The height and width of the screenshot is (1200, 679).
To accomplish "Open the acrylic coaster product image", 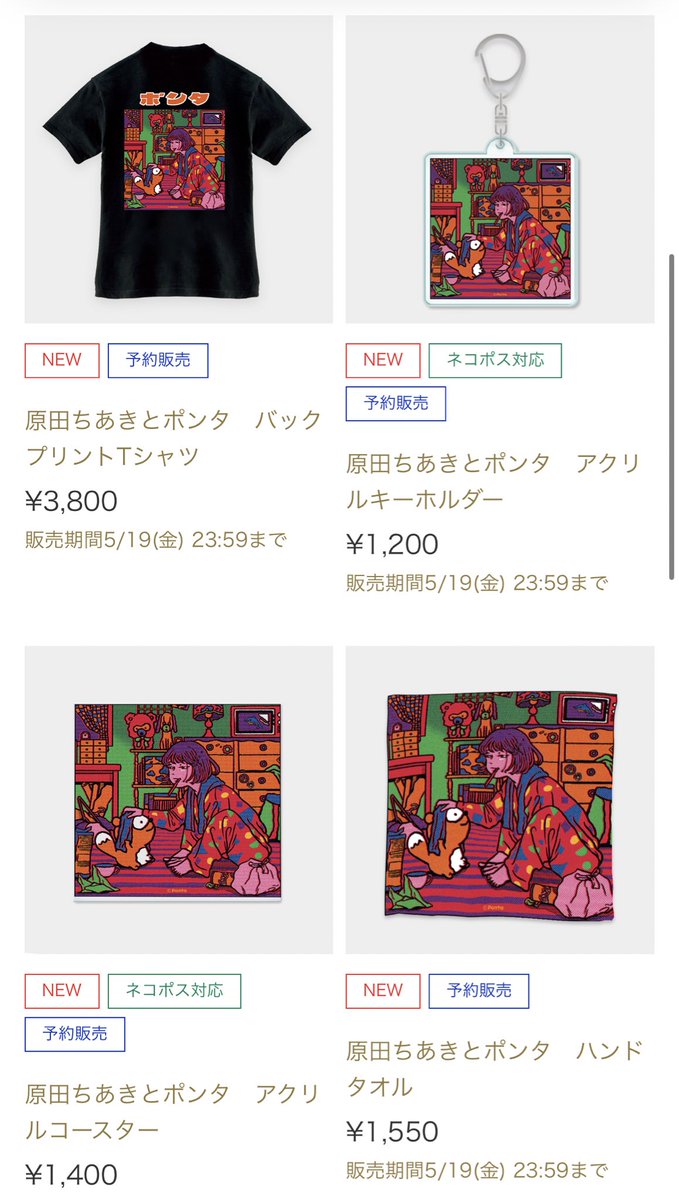I will (x=179, y=800).
